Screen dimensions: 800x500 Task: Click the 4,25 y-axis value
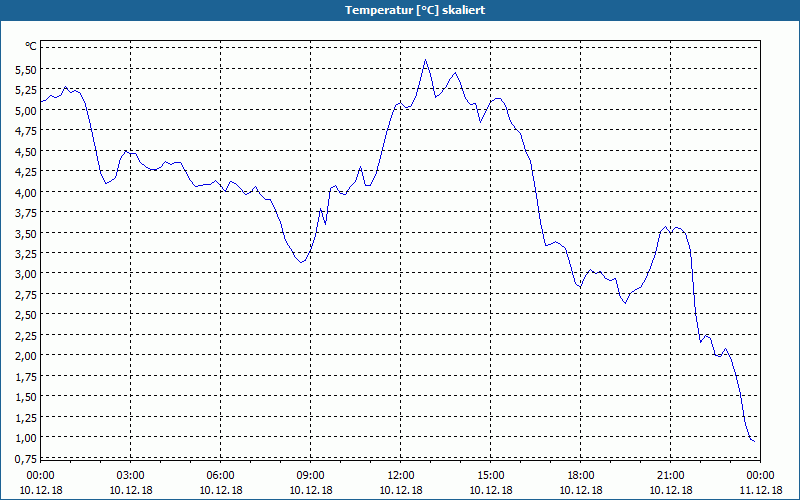(26, 172)
